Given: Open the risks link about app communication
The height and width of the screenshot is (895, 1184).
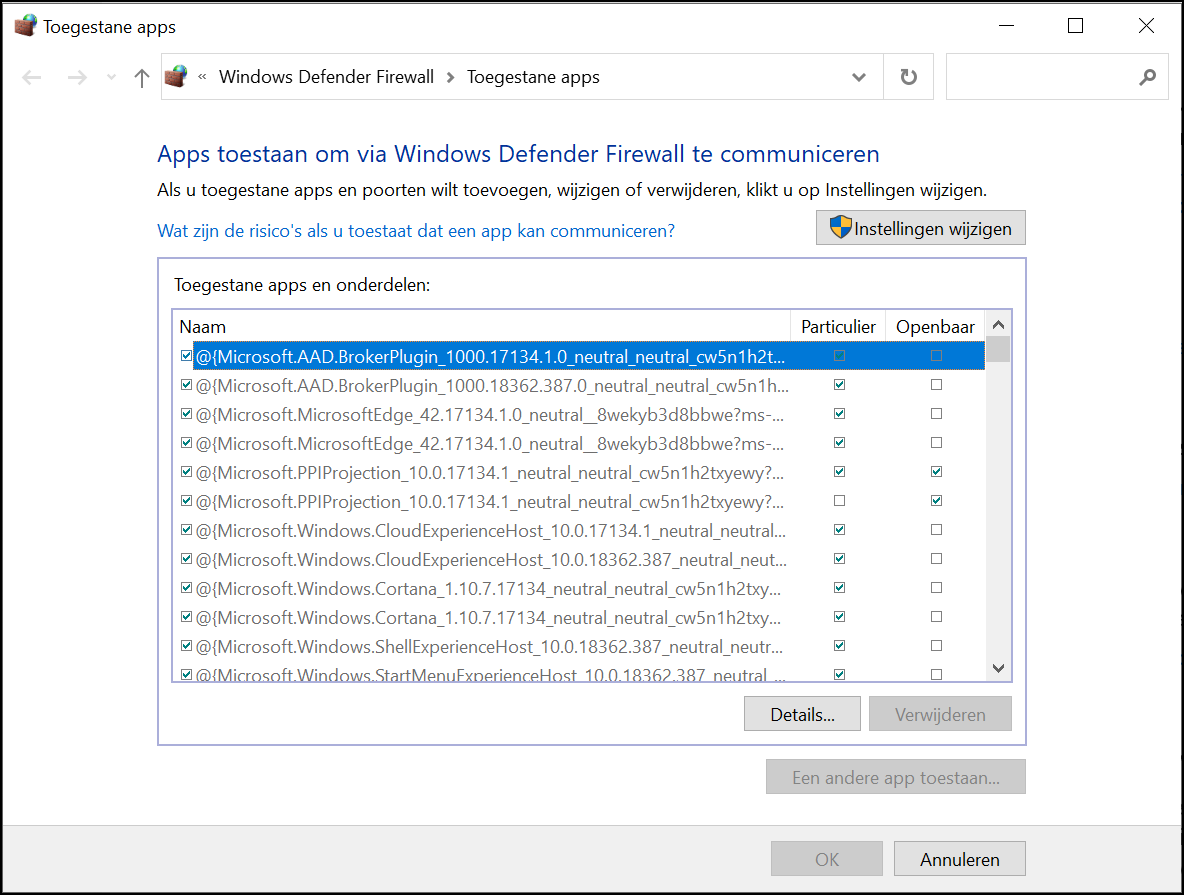Looking at the screenshot, I should point(416,230).
